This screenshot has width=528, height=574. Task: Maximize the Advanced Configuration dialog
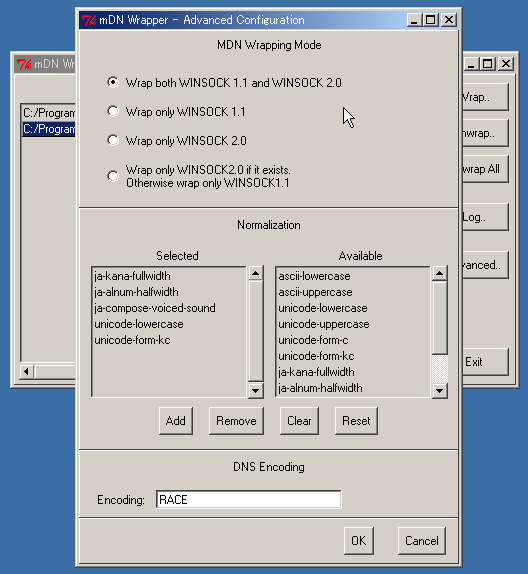tap(431, 20)
